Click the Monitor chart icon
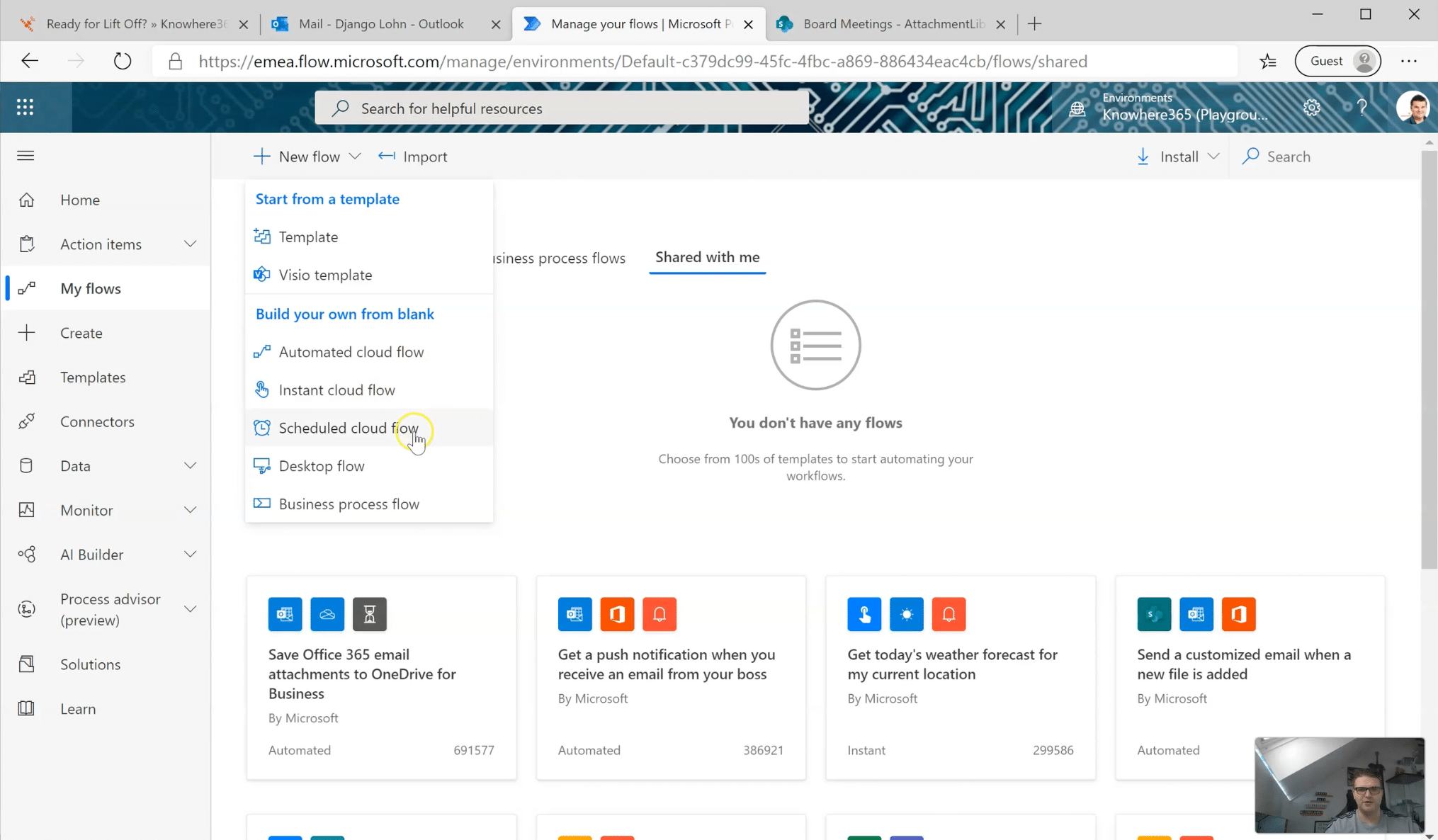This screenshot has height=840, width=1438. (27, 510)
